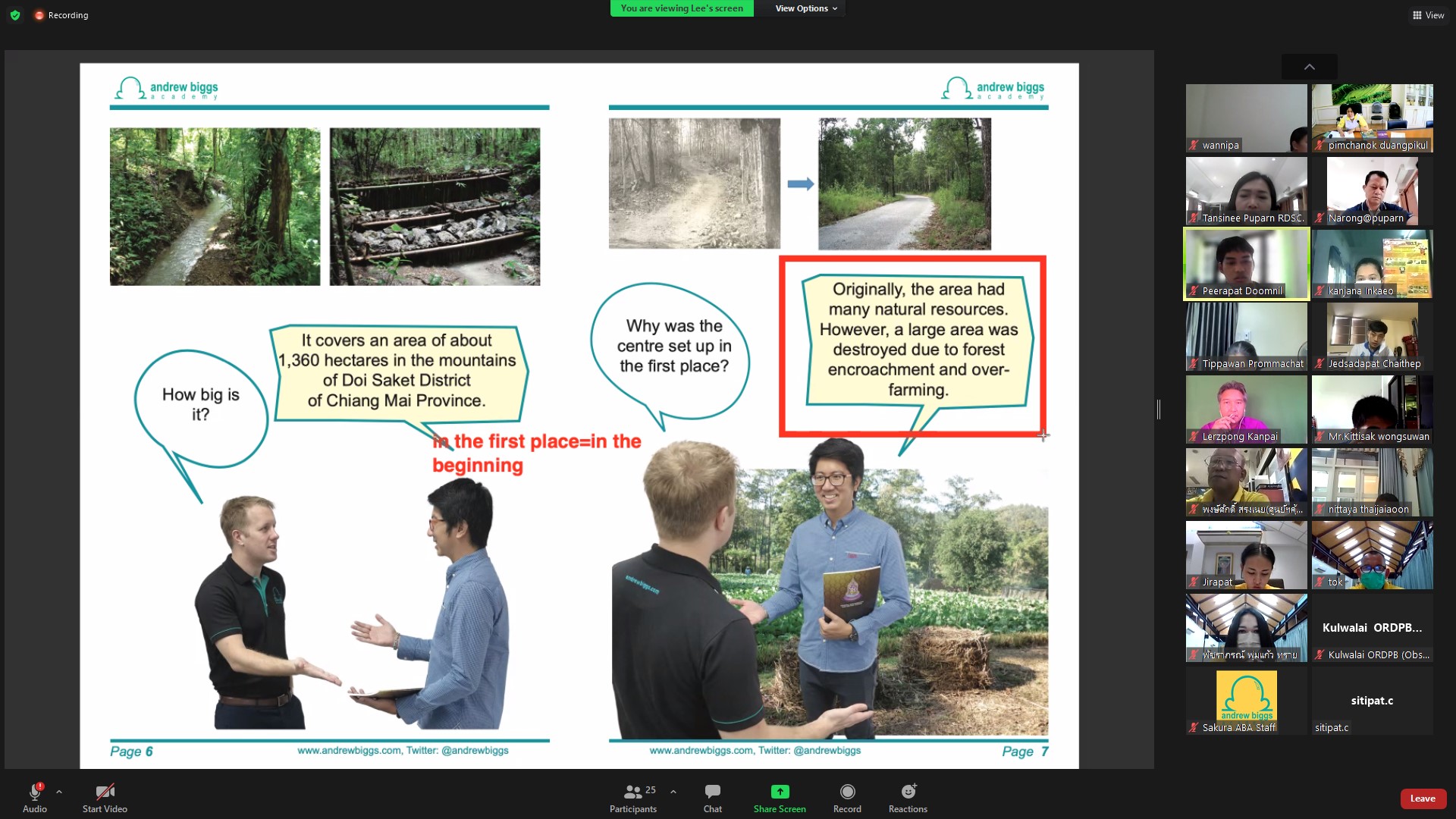Select sitipat.c participant tile
1456x819 pixels.
tap(1373, 701)
